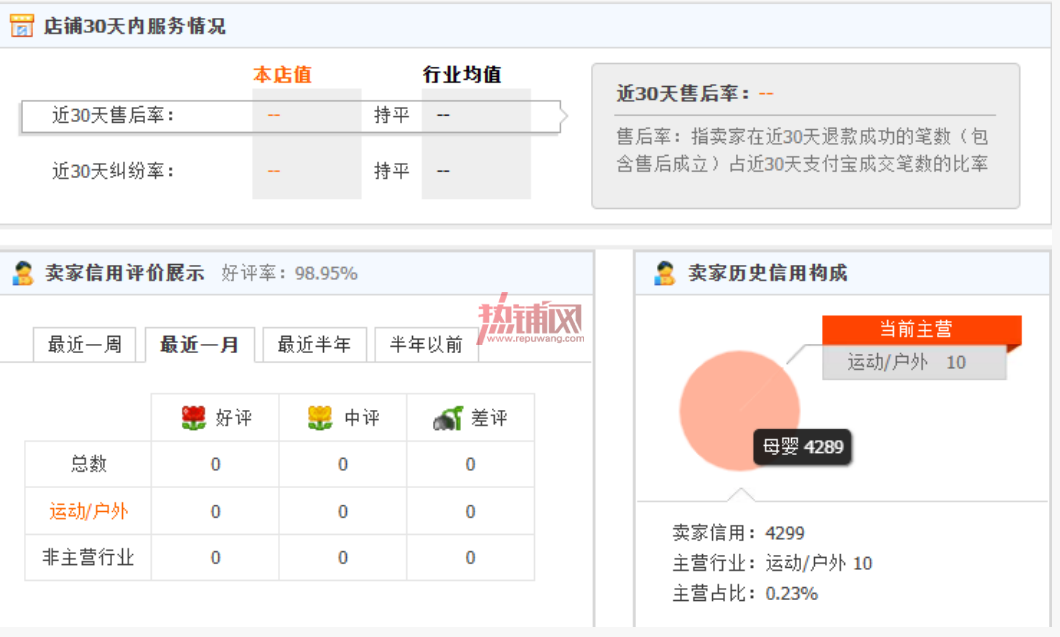Click the yellow flower 中评 icon
The height and width of the screenshot is (637, 1060).
(320, 418)
